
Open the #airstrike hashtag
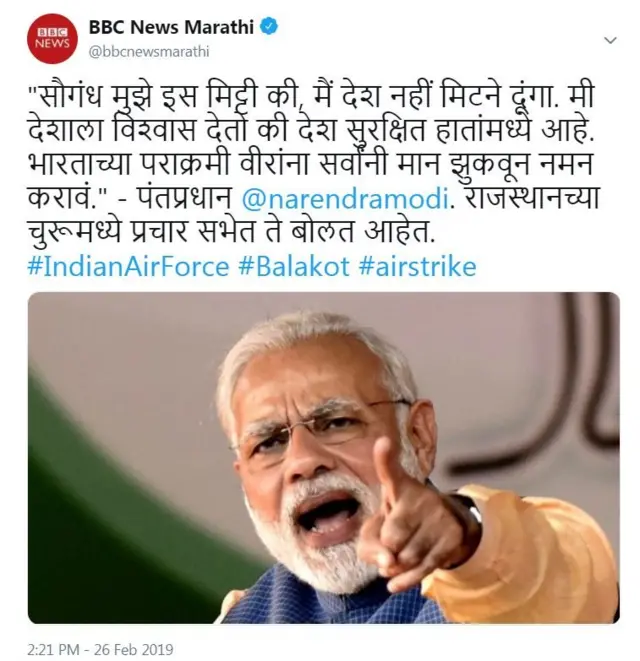(418, 267)
